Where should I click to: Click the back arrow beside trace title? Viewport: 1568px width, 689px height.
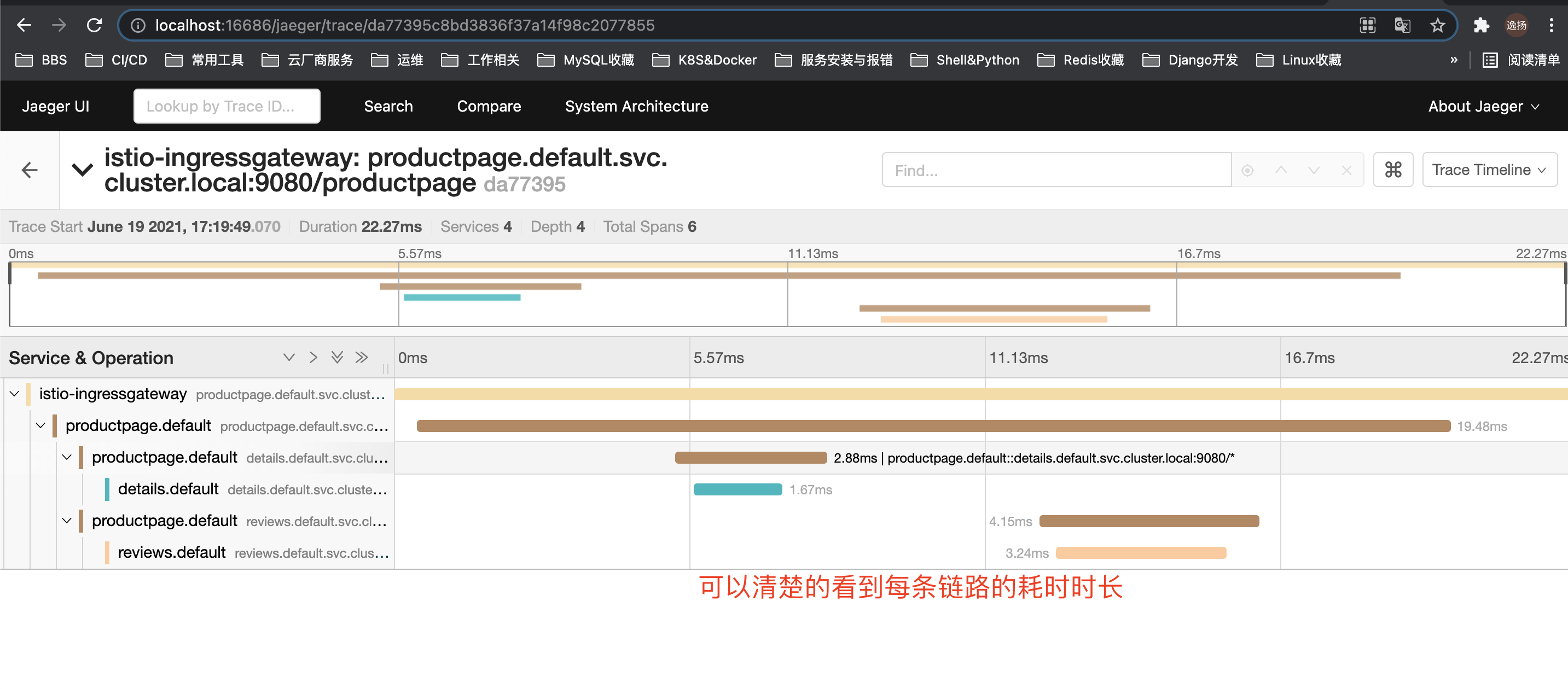(x=29, y=170)
